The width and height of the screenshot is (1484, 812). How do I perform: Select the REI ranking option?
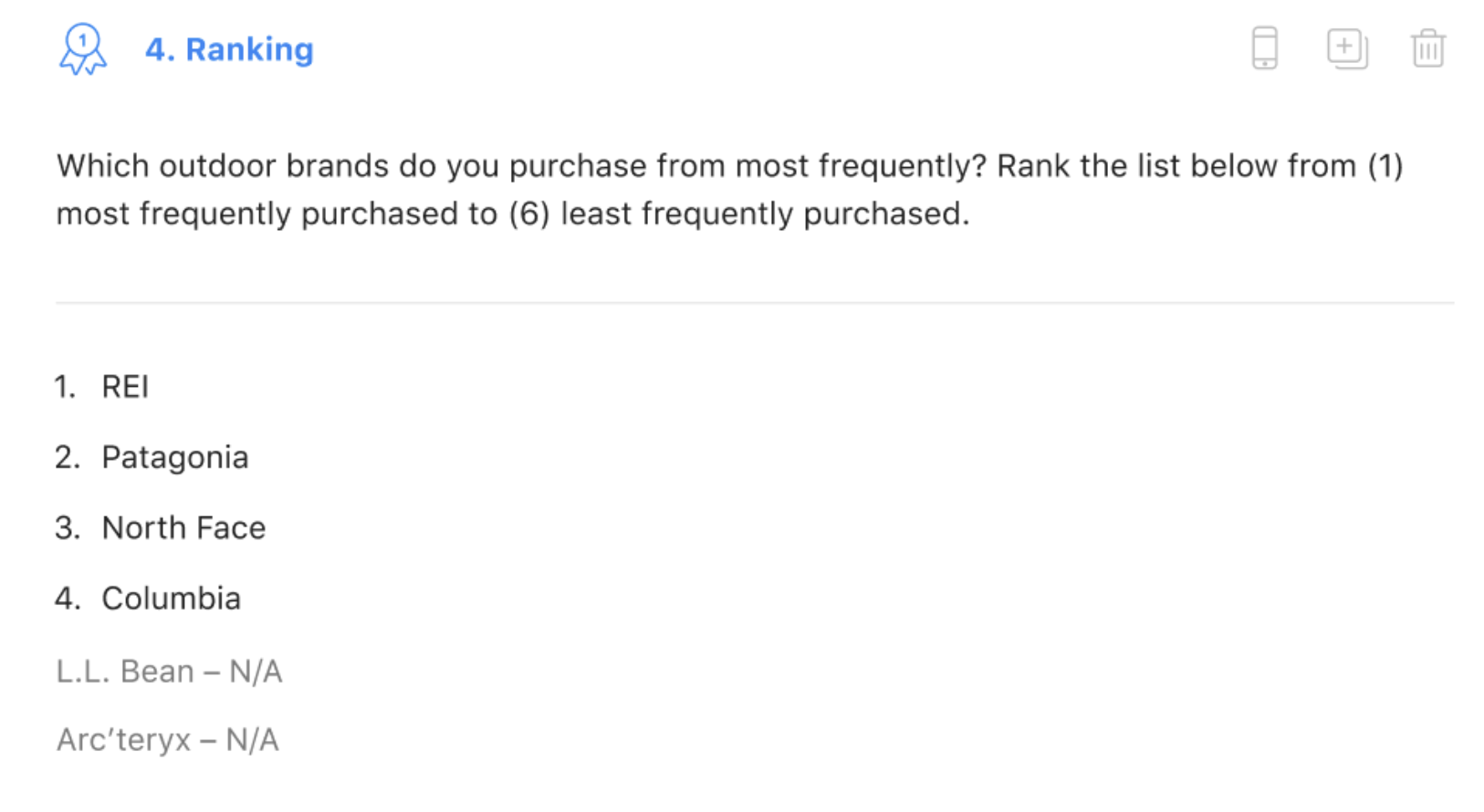pyautogui.click(x=125, y=387)
